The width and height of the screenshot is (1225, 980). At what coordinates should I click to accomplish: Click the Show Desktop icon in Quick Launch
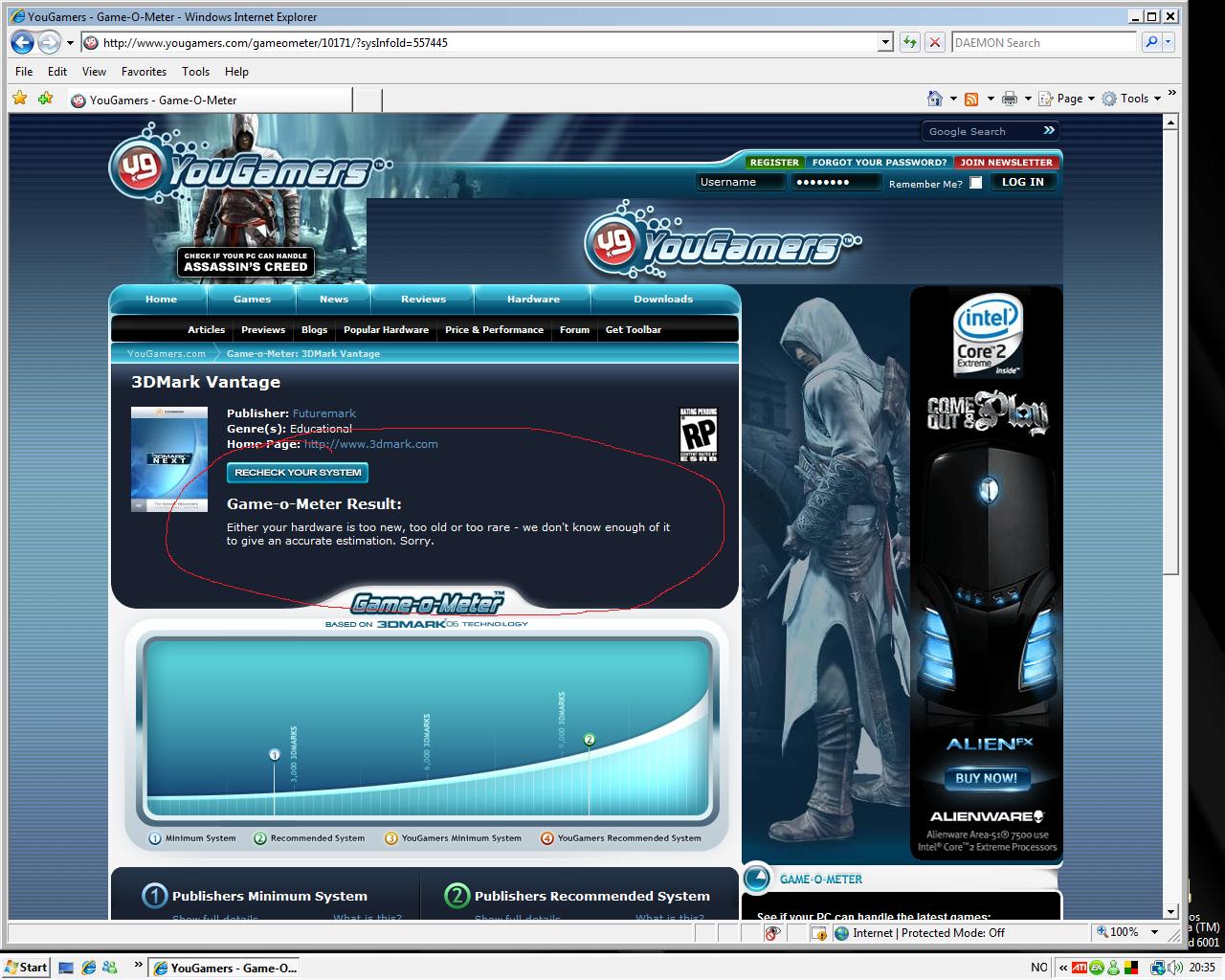66,968
